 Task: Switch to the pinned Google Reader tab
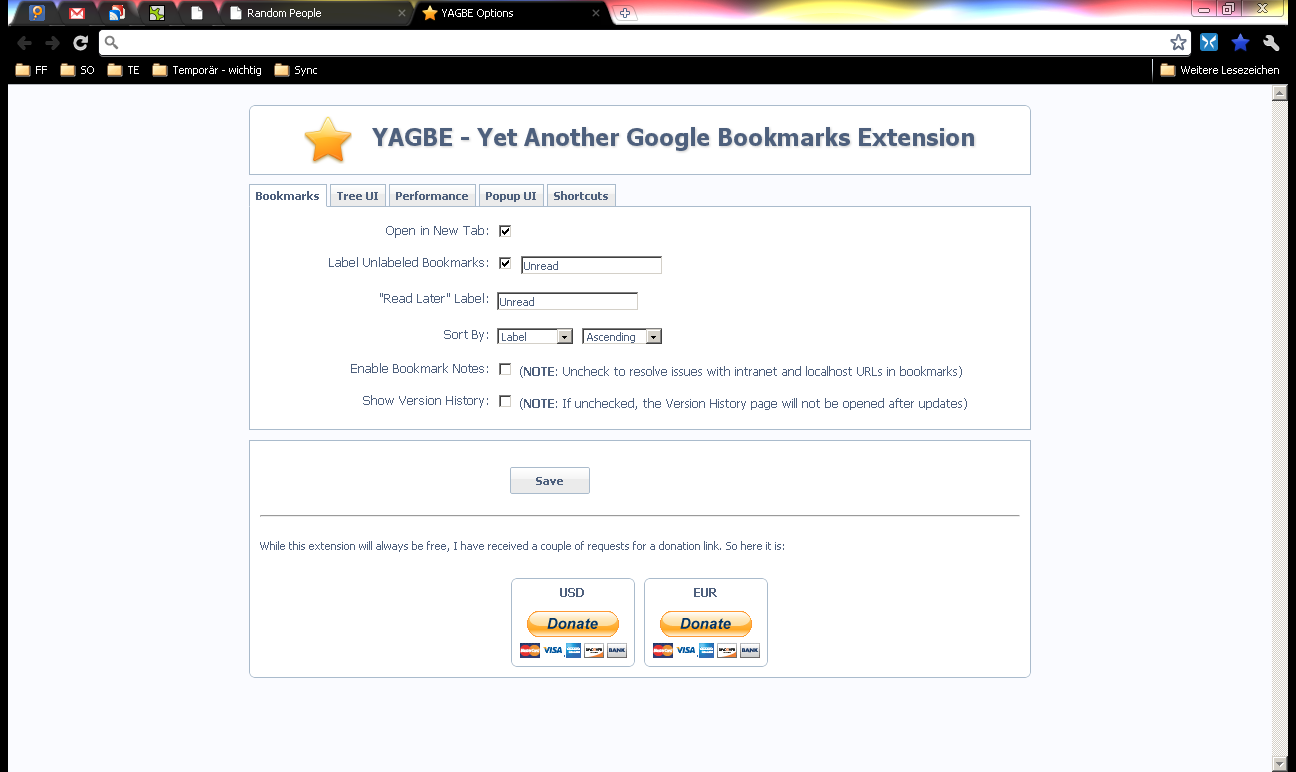pos(117,13)
